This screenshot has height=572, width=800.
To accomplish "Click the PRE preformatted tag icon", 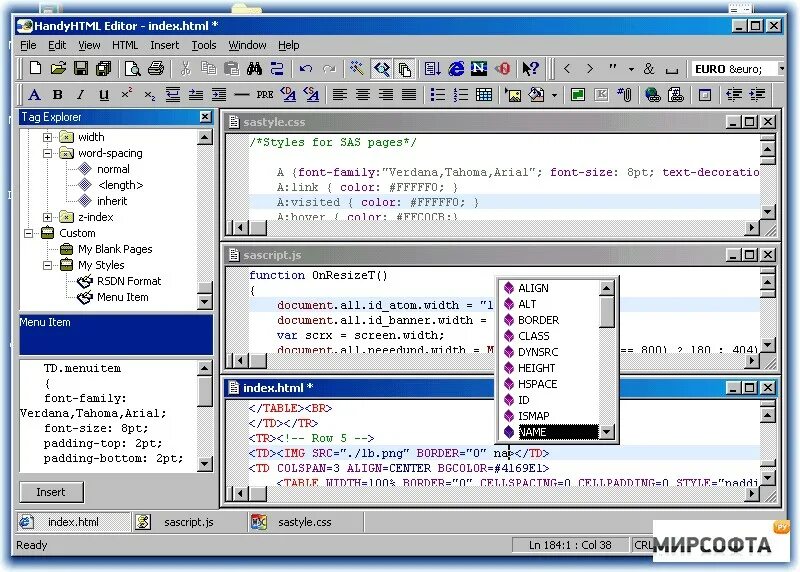I will point(265,94).
